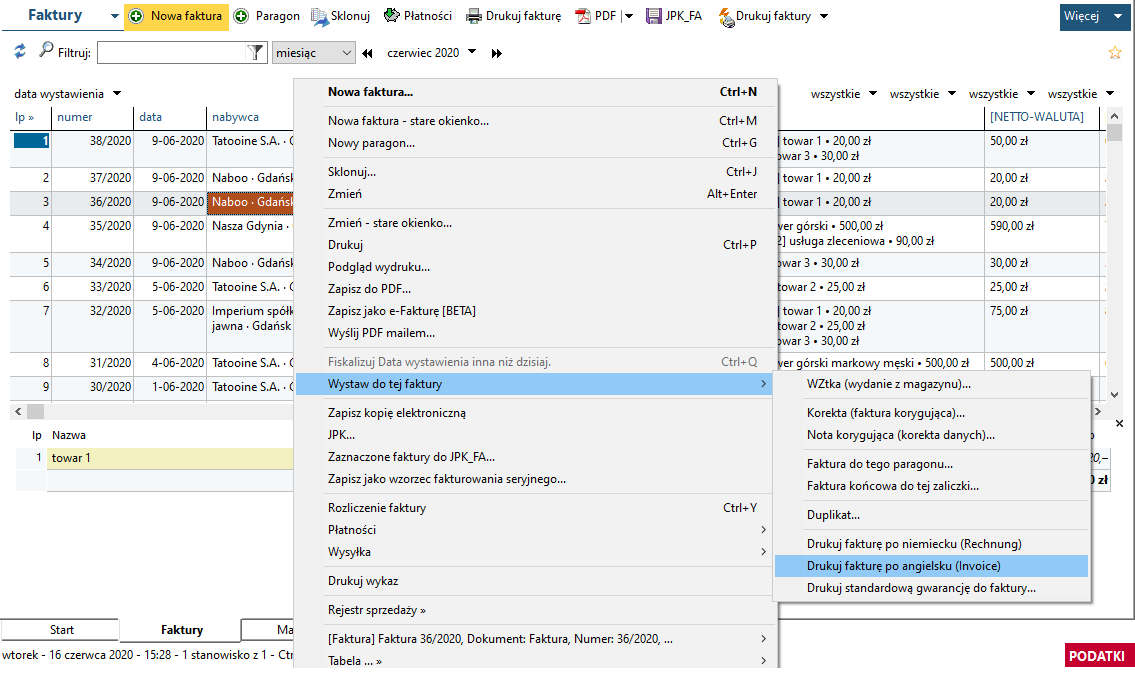Select Duplikat... in the submenu

pos(932,515)
